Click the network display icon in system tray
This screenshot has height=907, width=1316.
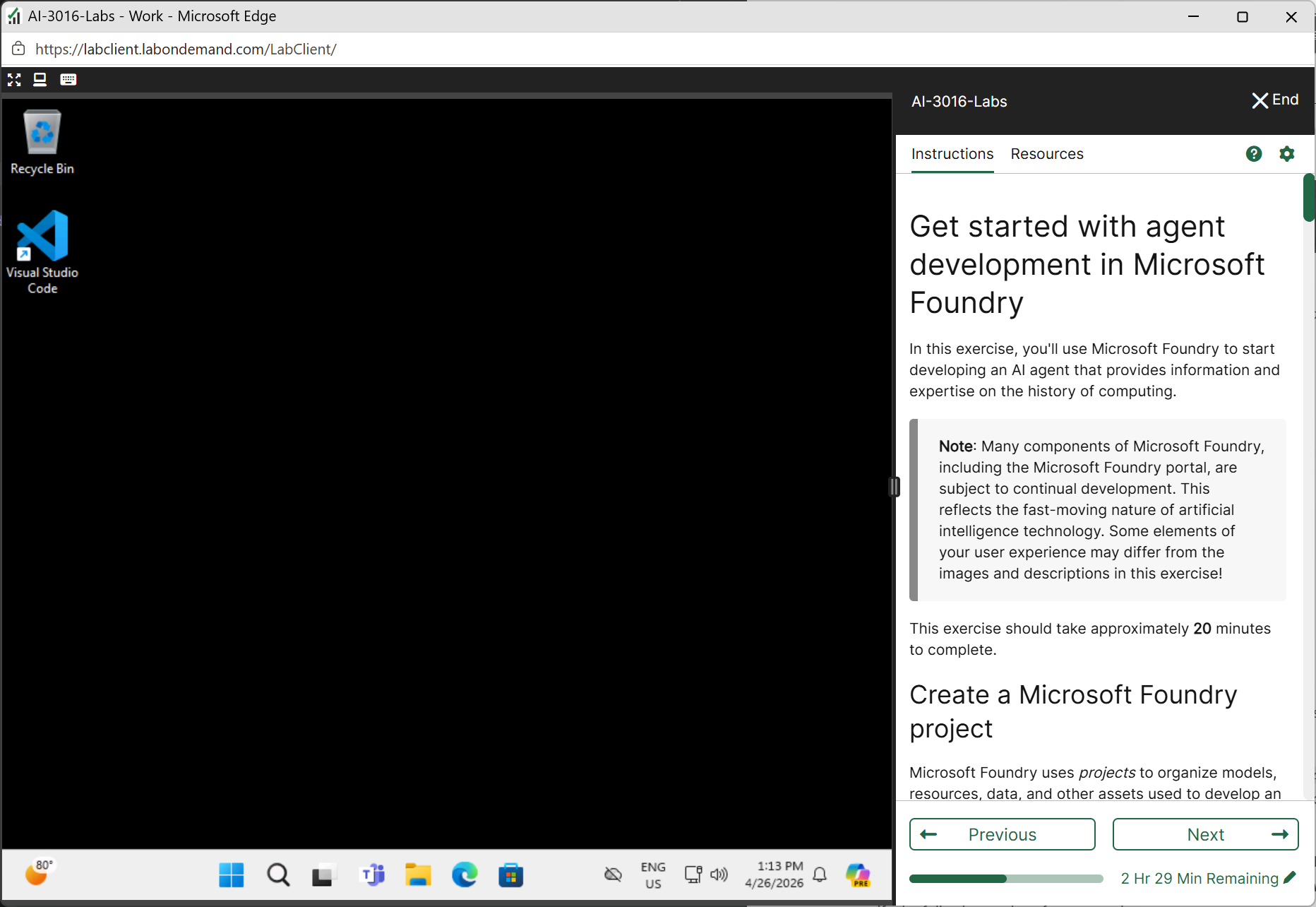pyautogui.click(x=693, y=875)
